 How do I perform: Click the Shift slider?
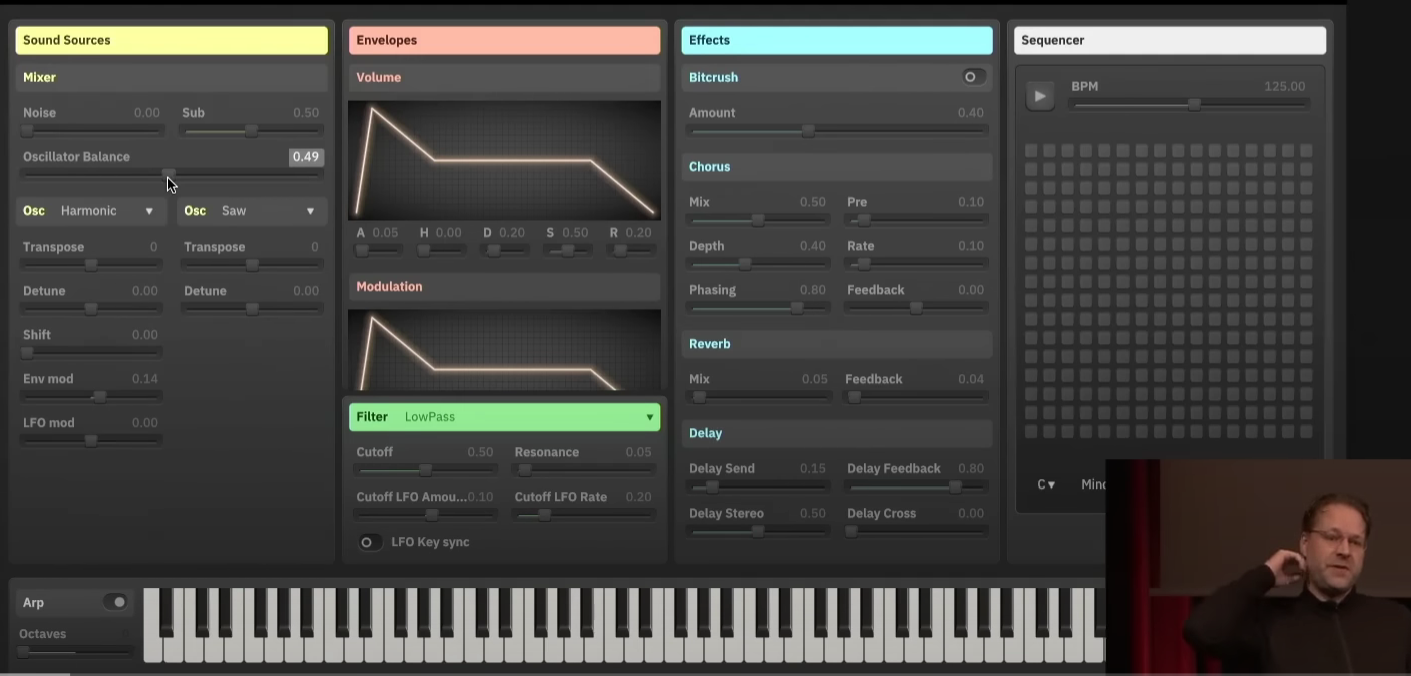91,352
